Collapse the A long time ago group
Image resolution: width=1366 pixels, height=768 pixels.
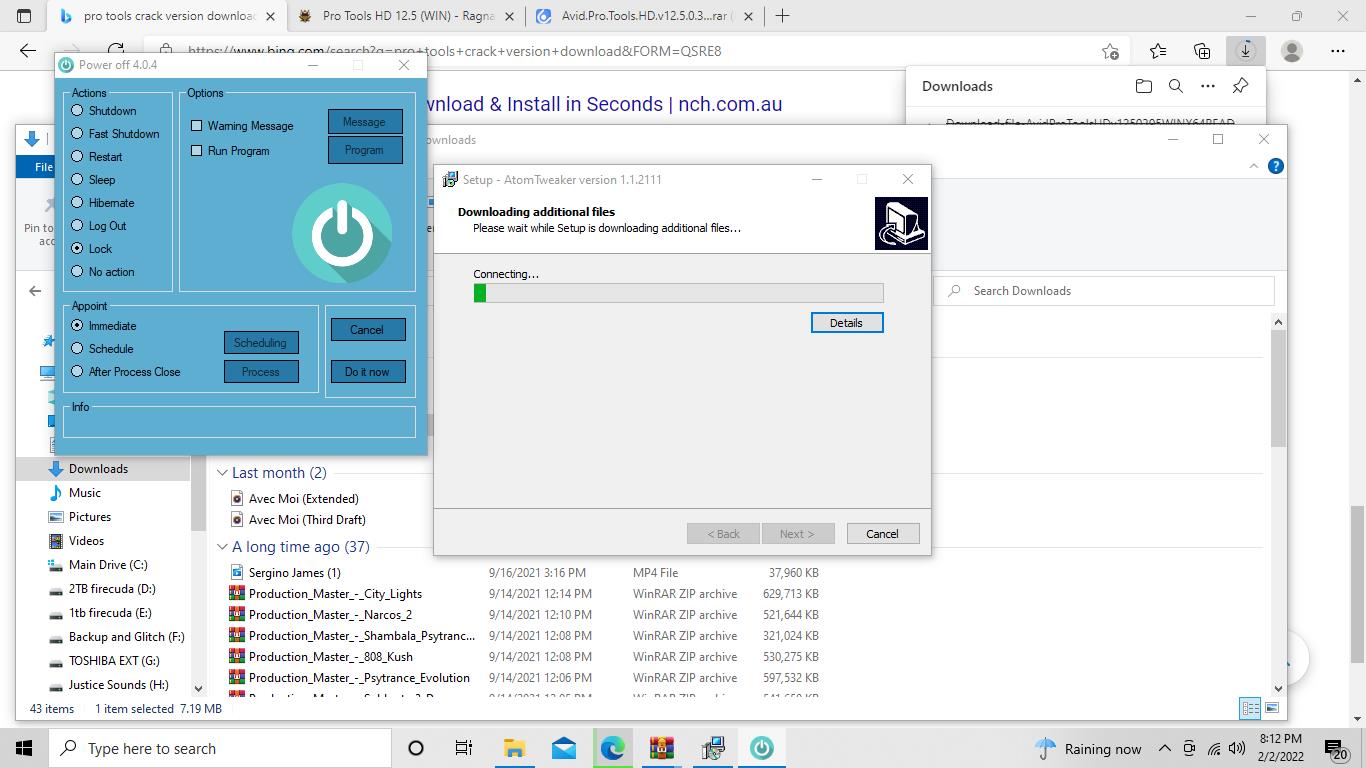[223, 547]
